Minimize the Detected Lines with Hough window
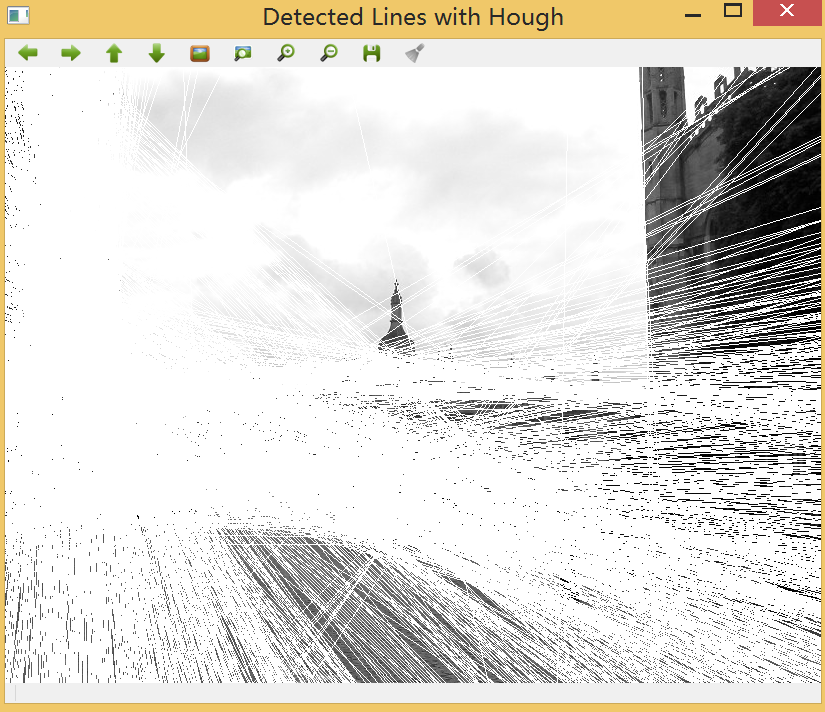Viewport: 825px width, 712px height. [x=693, y=16]
